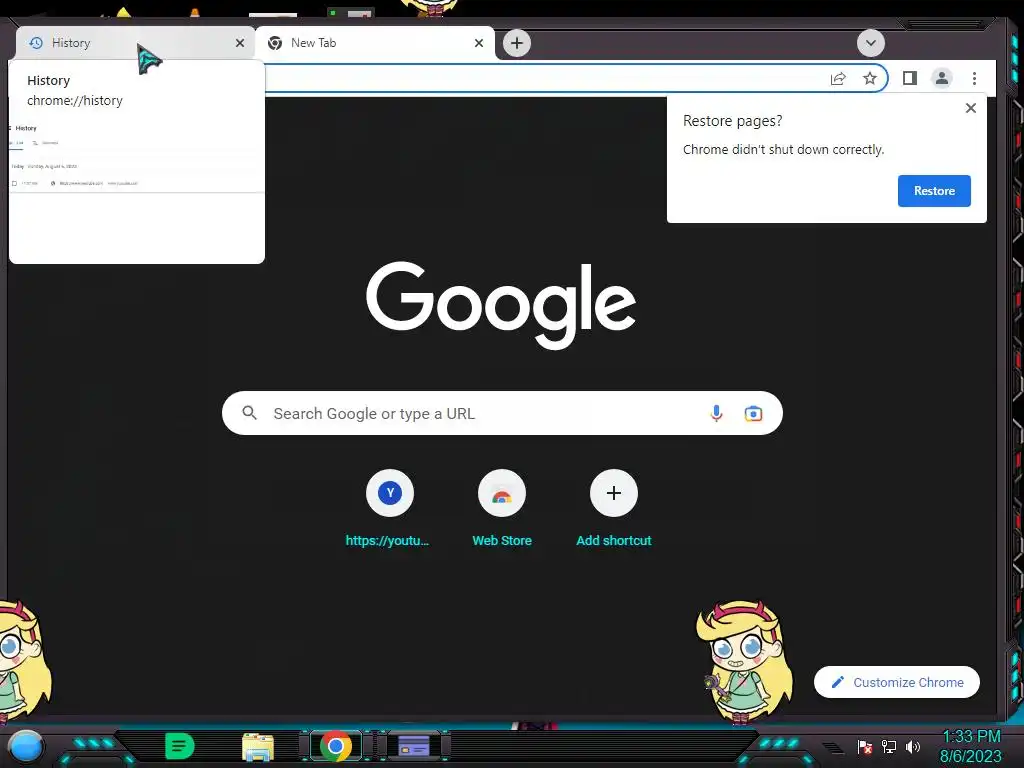This screenshot has width=1024, height=768.
Task: Click the Add shortcut tile
Action: click(613, 509)
